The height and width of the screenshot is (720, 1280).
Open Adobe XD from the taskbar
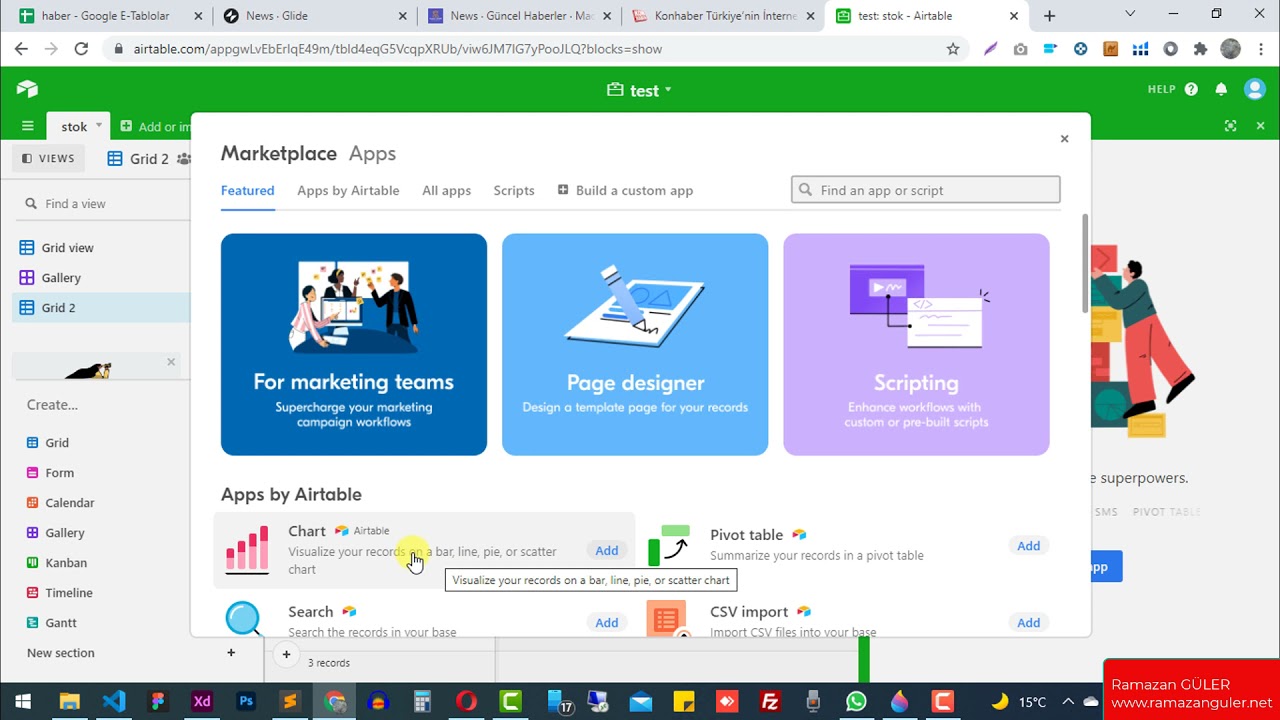pos(202,701)
